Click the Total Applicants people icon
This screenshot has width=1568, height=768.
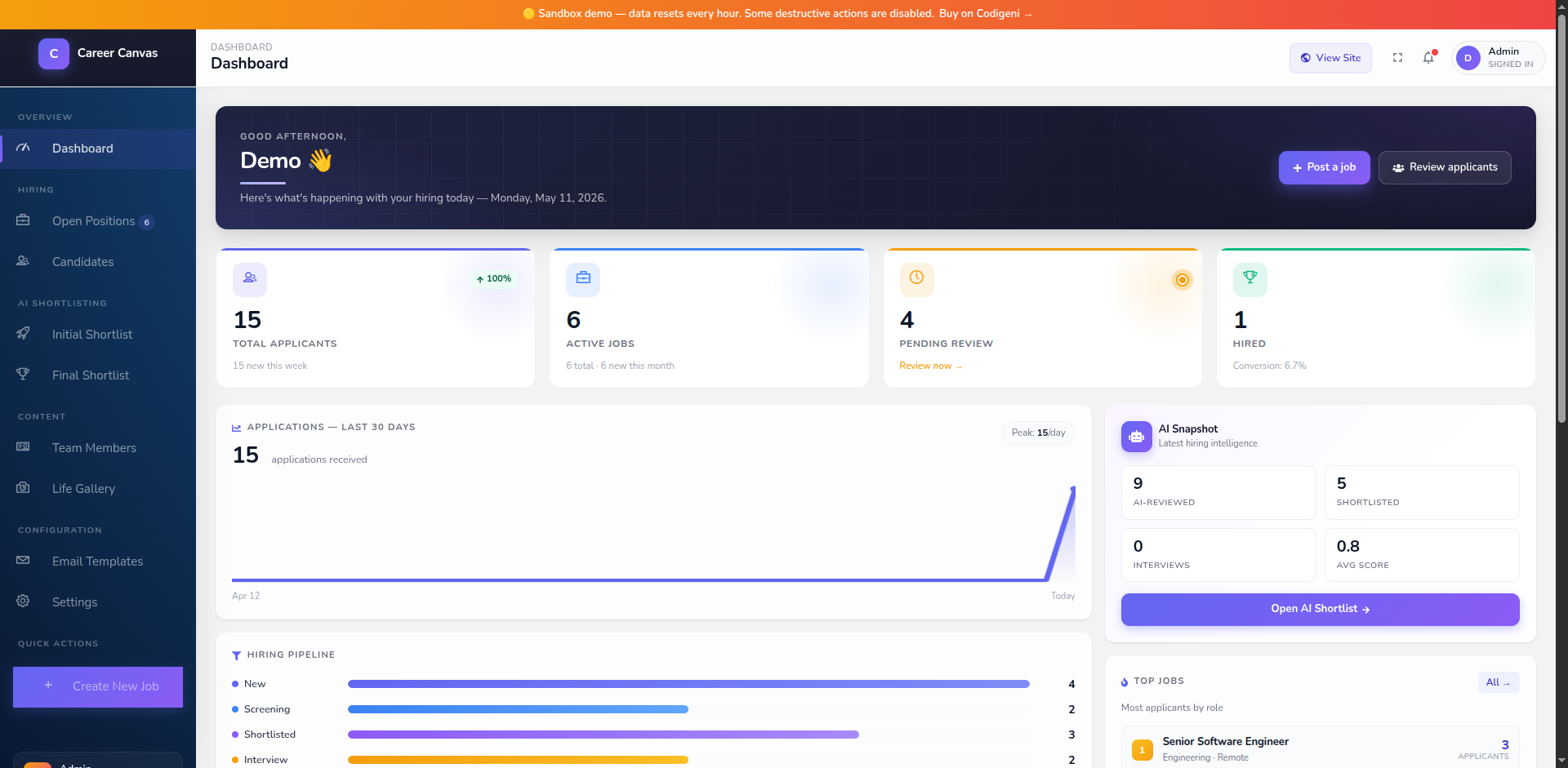point(250,279)
